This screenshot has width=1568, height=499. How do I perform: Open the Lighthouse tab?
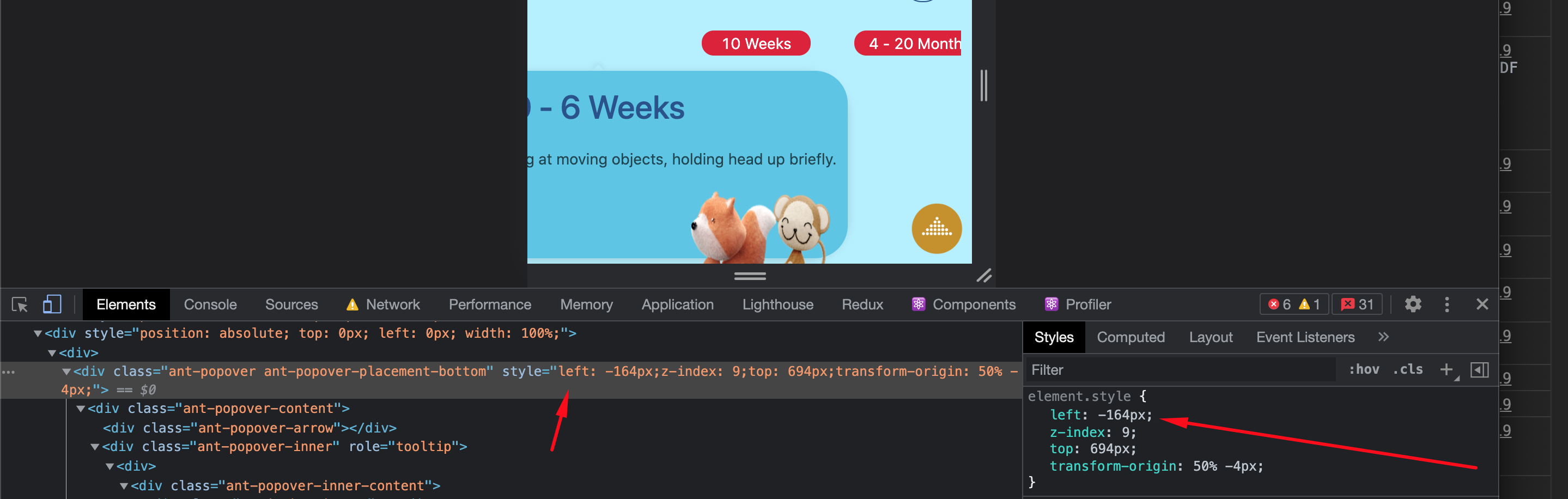777,305
